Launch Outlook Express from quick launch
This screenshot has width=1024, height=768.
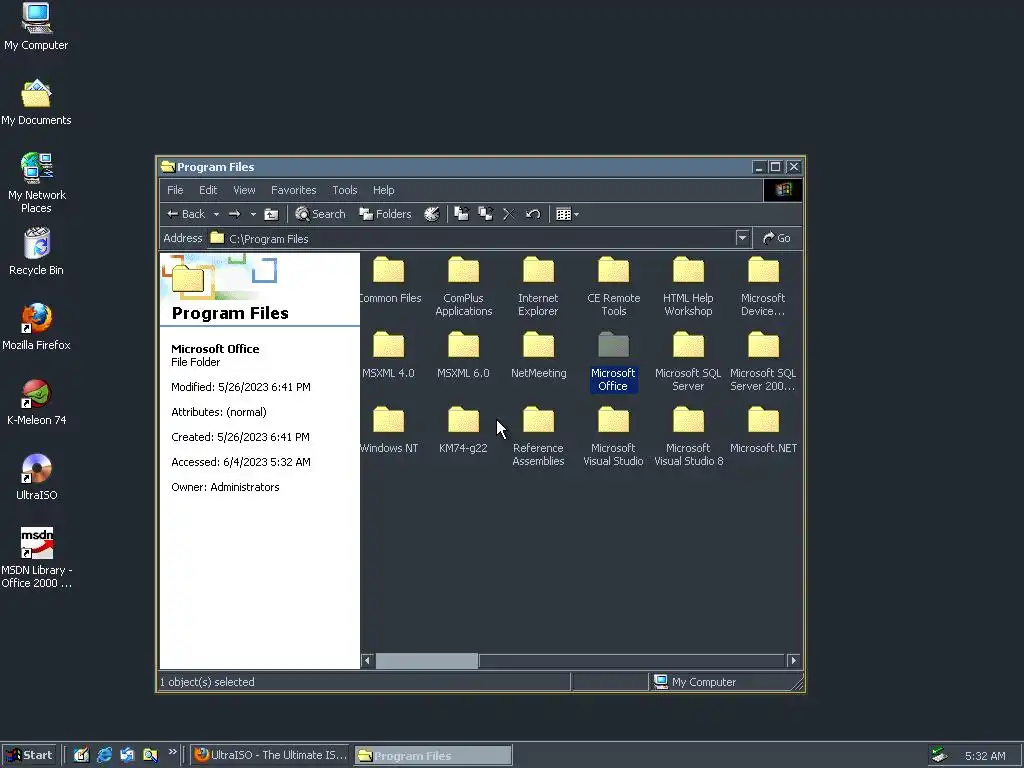point(127,755)
